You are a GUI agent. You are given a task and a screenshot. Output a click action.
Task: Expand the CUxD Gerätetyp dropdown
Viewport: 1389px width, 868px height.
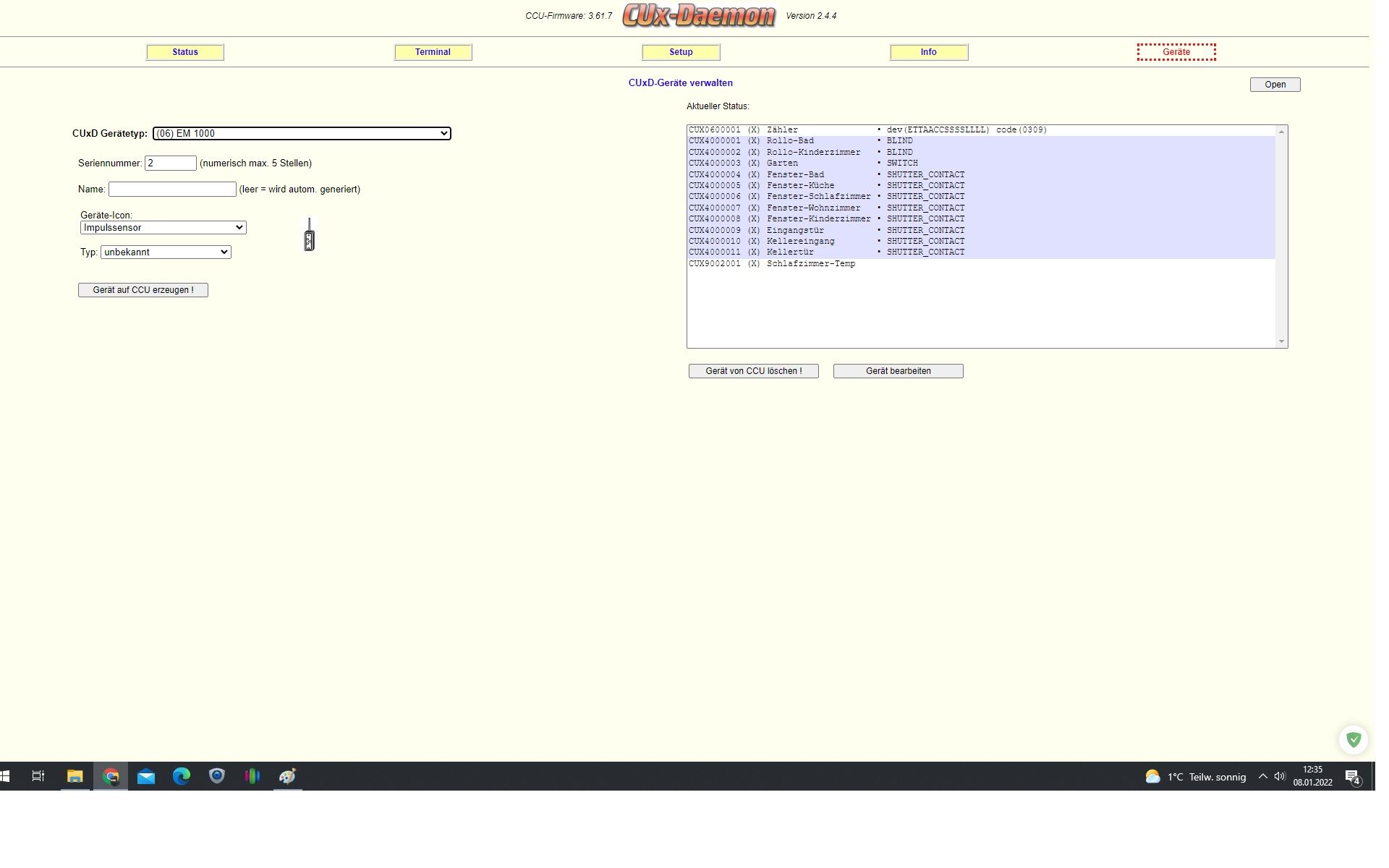[x=302, y=133]
